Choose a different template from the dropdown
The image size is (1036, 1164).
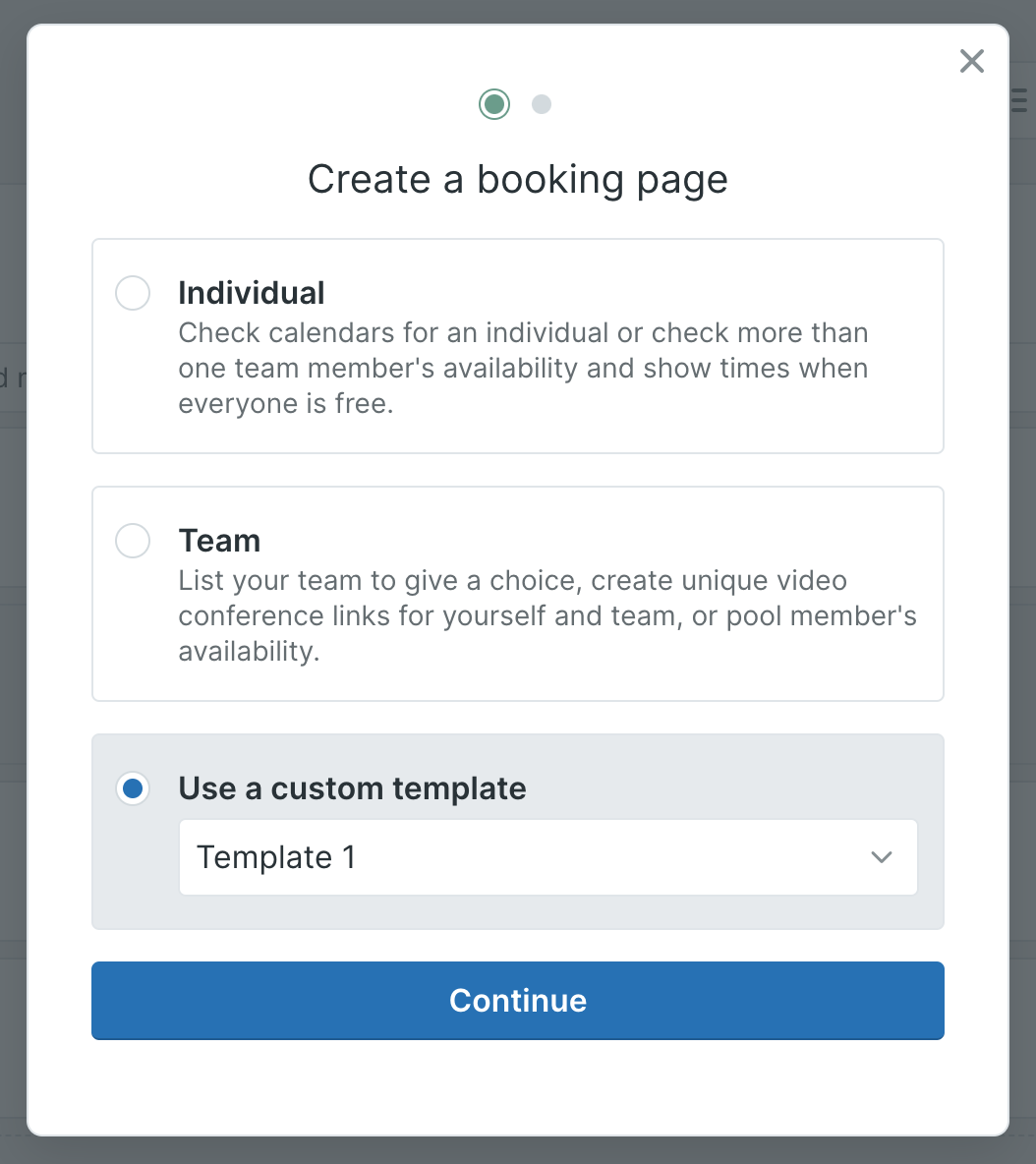(x=547, y=857)
